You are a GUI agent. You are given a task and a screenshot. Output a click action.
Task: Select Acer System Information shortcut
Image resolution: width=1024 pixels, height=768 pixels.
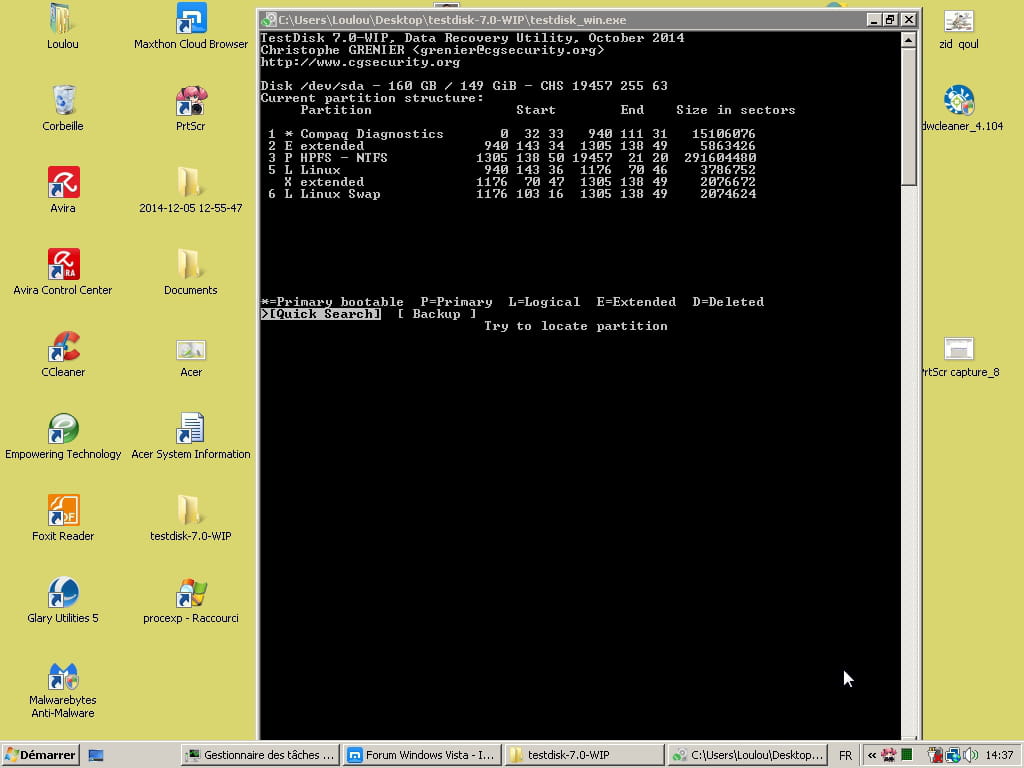pos(191,436)
